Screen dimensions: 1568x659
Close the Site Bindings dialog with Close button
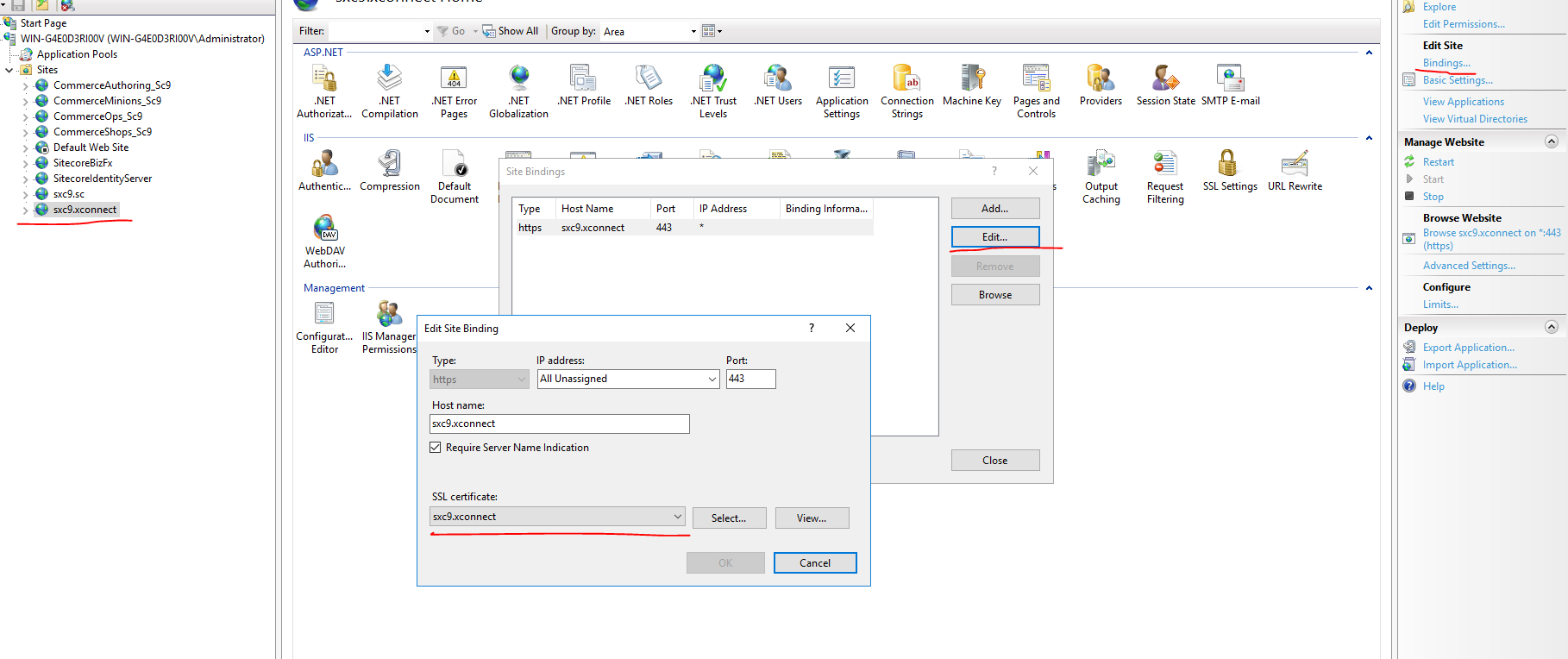995,460
